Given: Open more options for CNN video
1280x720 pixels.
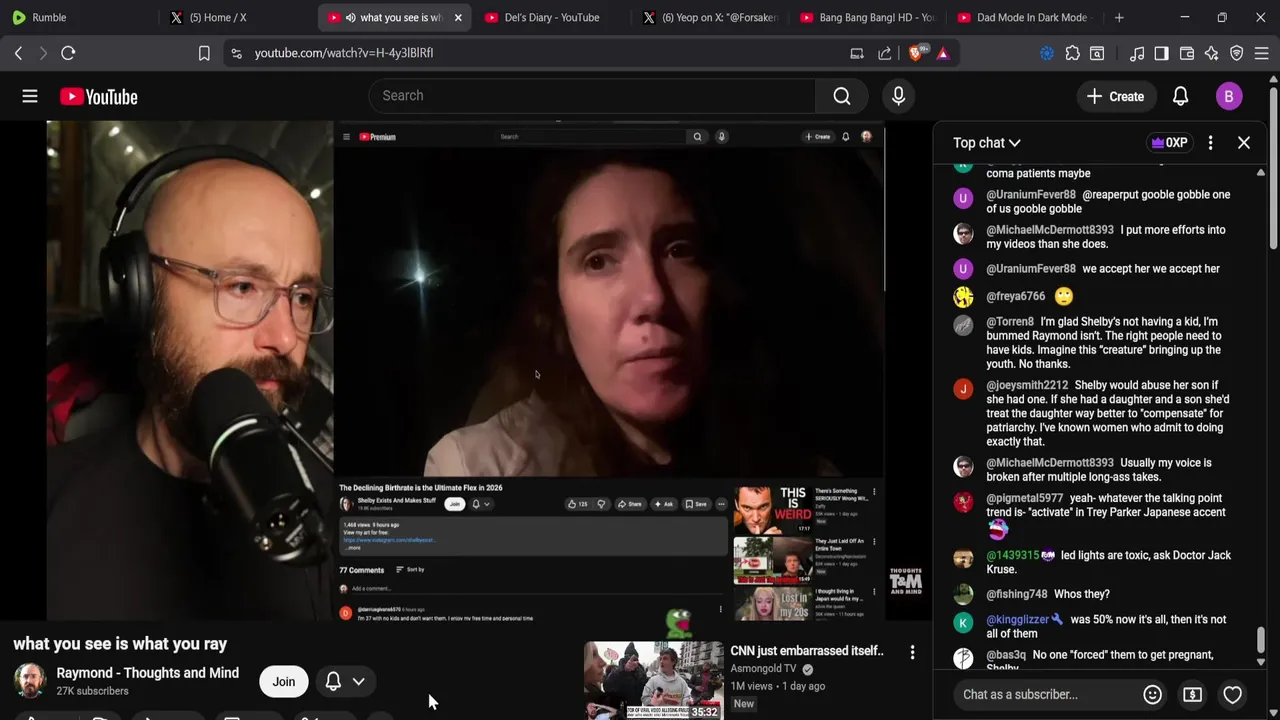Looking at the screenshot, I should [912, 653].
